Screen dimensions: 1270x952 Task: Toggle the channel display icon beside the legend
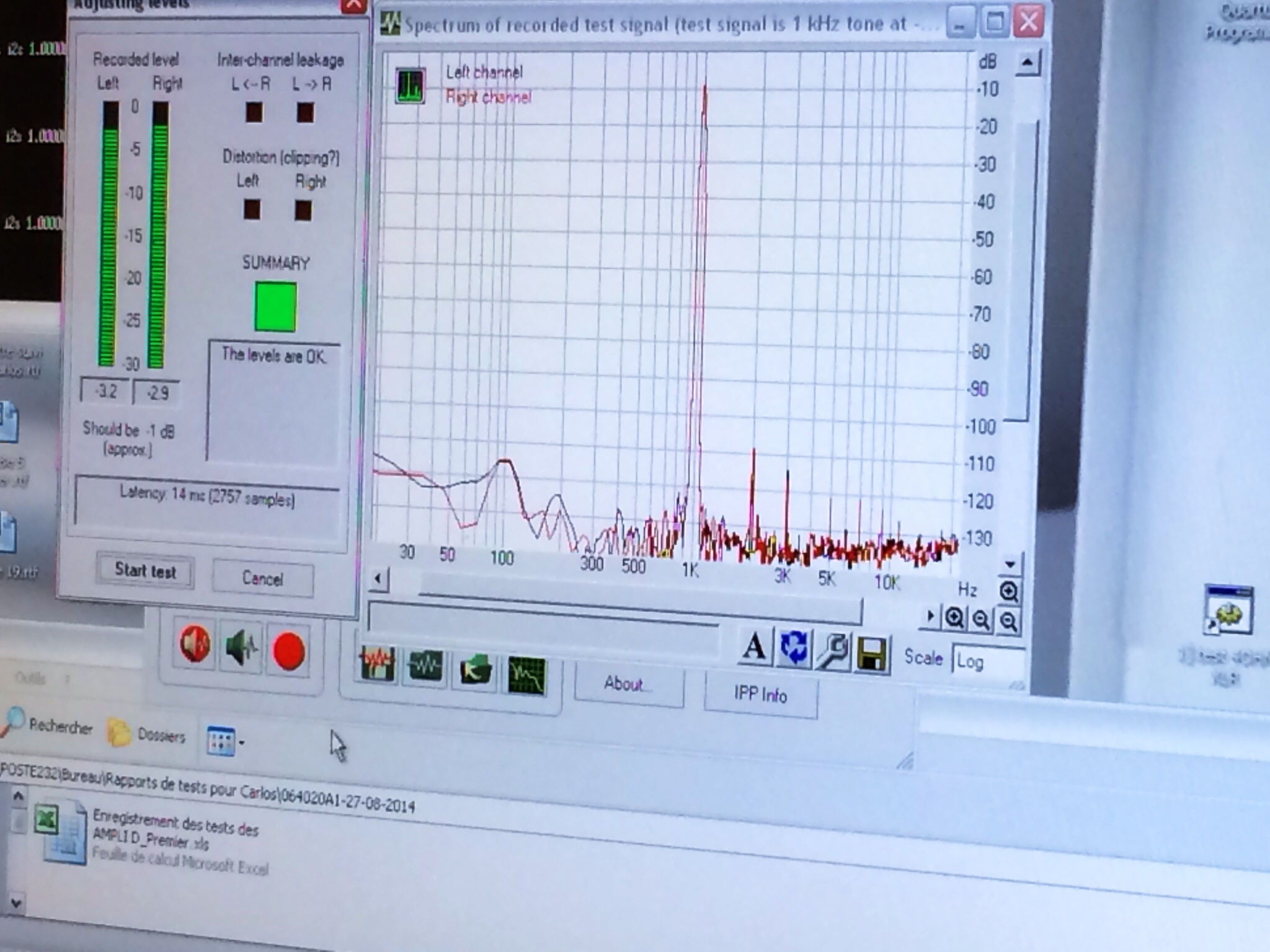(411, 86)
